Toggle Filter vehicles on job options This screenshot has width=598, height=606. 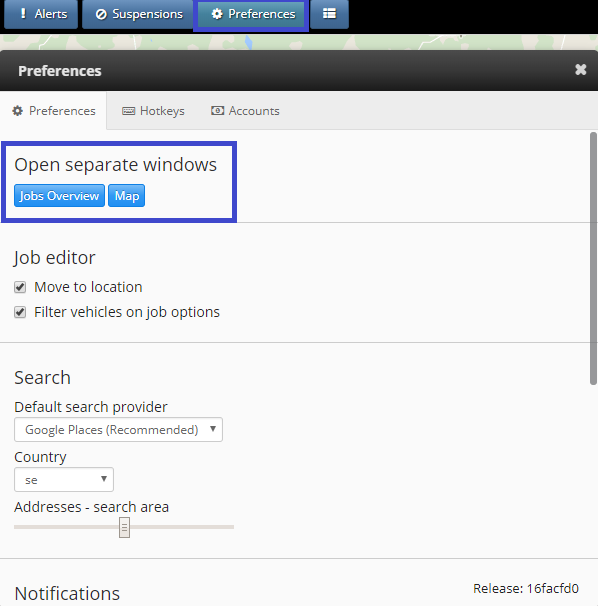[x=20, y=312]
